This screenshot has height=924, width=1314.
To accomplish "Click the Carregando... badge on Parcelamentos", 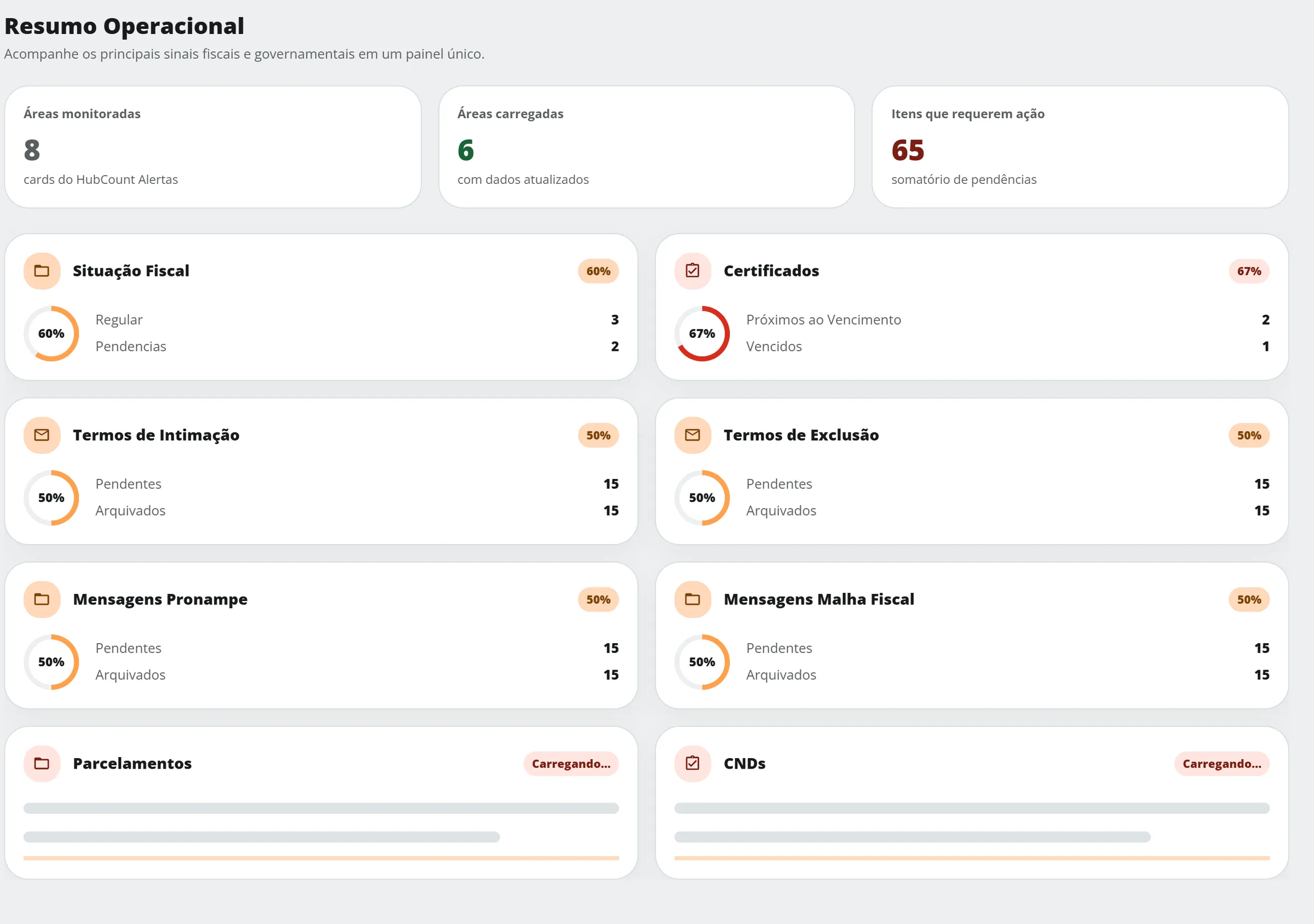I will [571, 764].
